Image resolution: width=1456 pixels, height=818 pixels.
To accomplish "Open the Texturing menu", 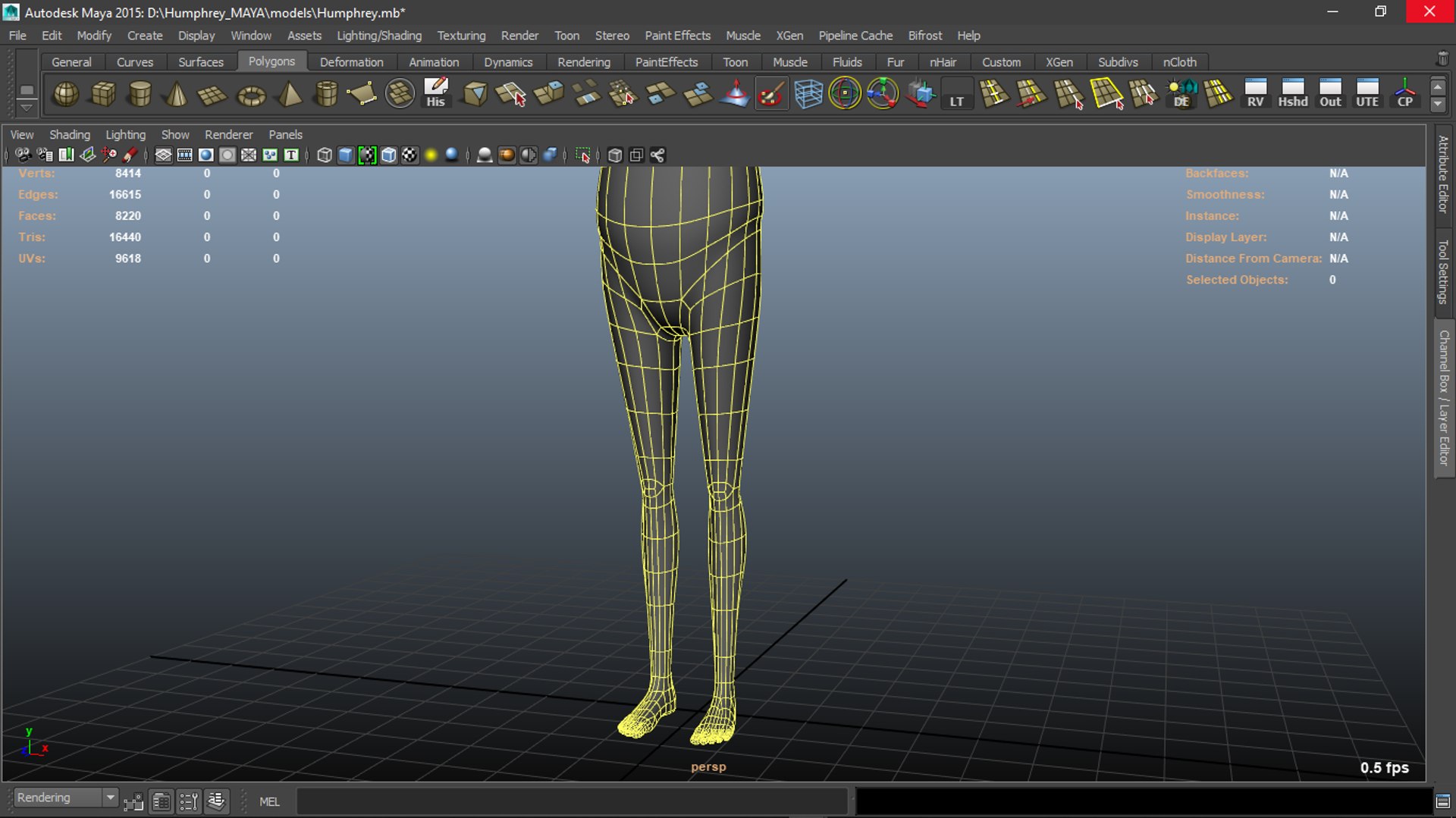I will pos(461,36).
